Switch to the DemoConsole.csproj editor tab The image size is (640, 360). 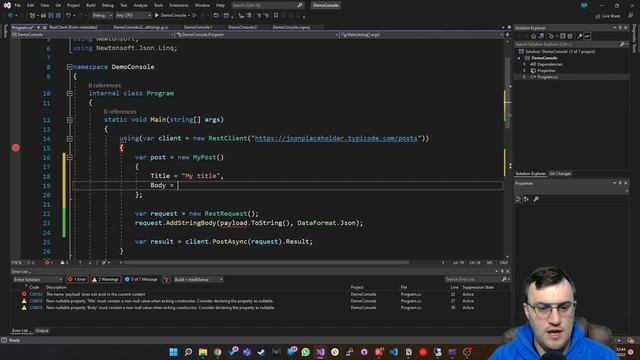coord(291,27)
